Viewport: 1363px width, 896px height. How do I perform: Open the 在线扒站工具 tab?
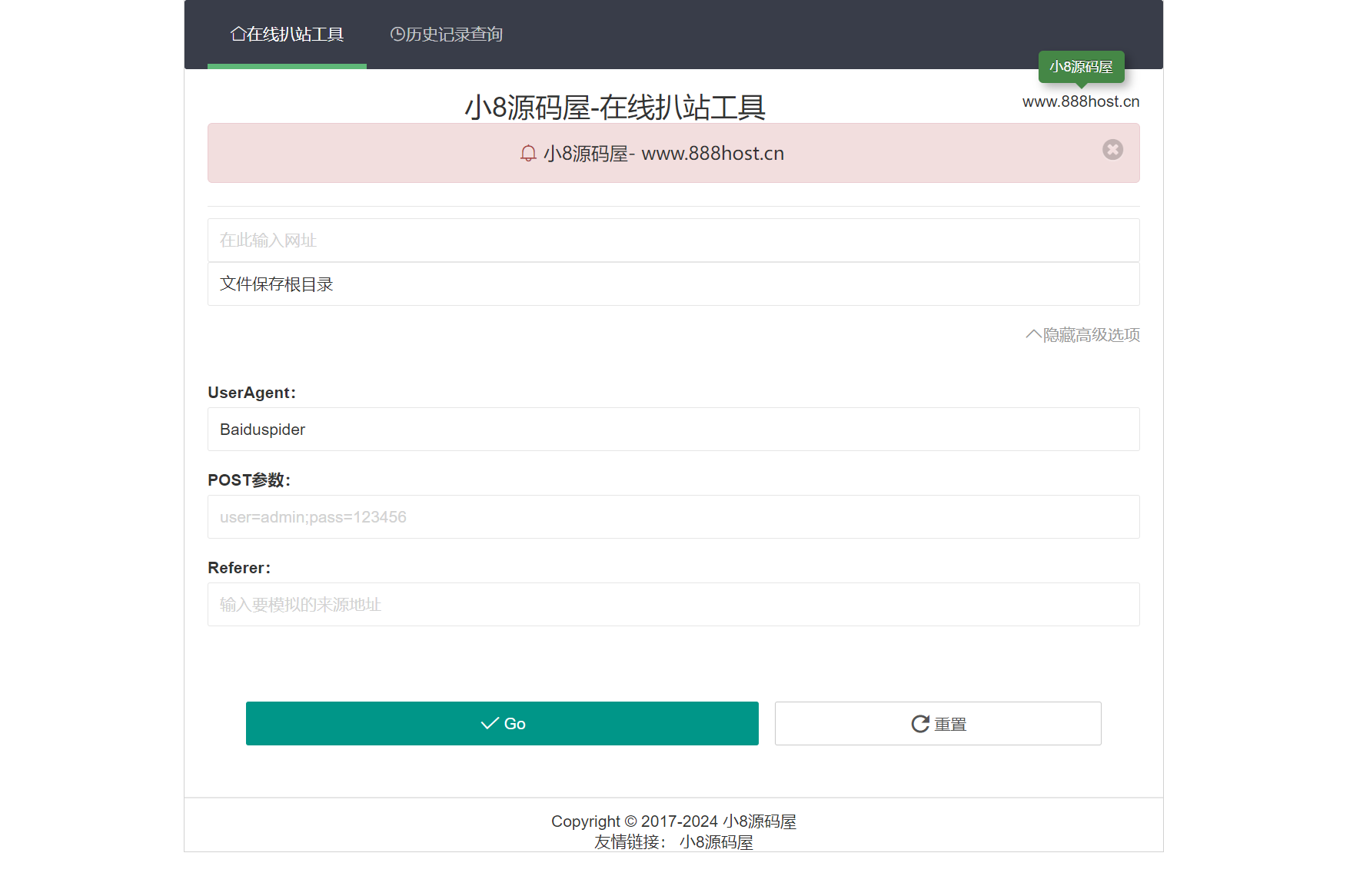287,35
